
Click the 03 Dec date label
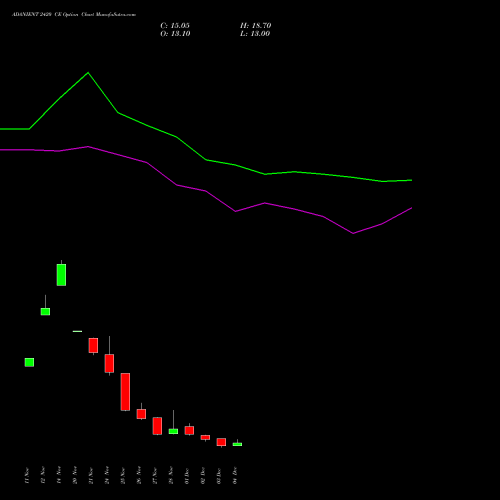click(219, 476)
